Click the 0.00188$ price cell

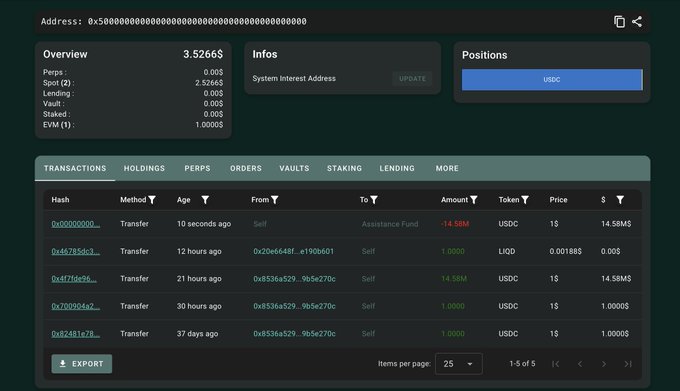click(565, 251)
